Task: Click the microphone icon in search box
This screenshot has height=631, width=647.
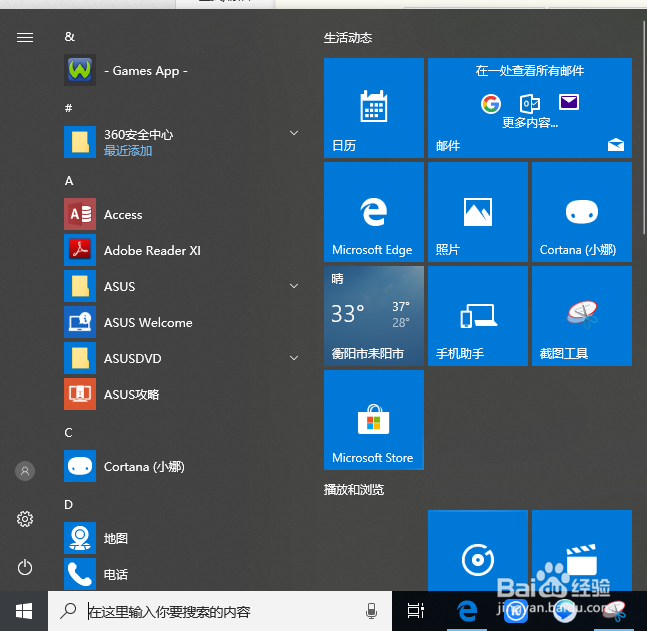Action: tap(371, 611)
